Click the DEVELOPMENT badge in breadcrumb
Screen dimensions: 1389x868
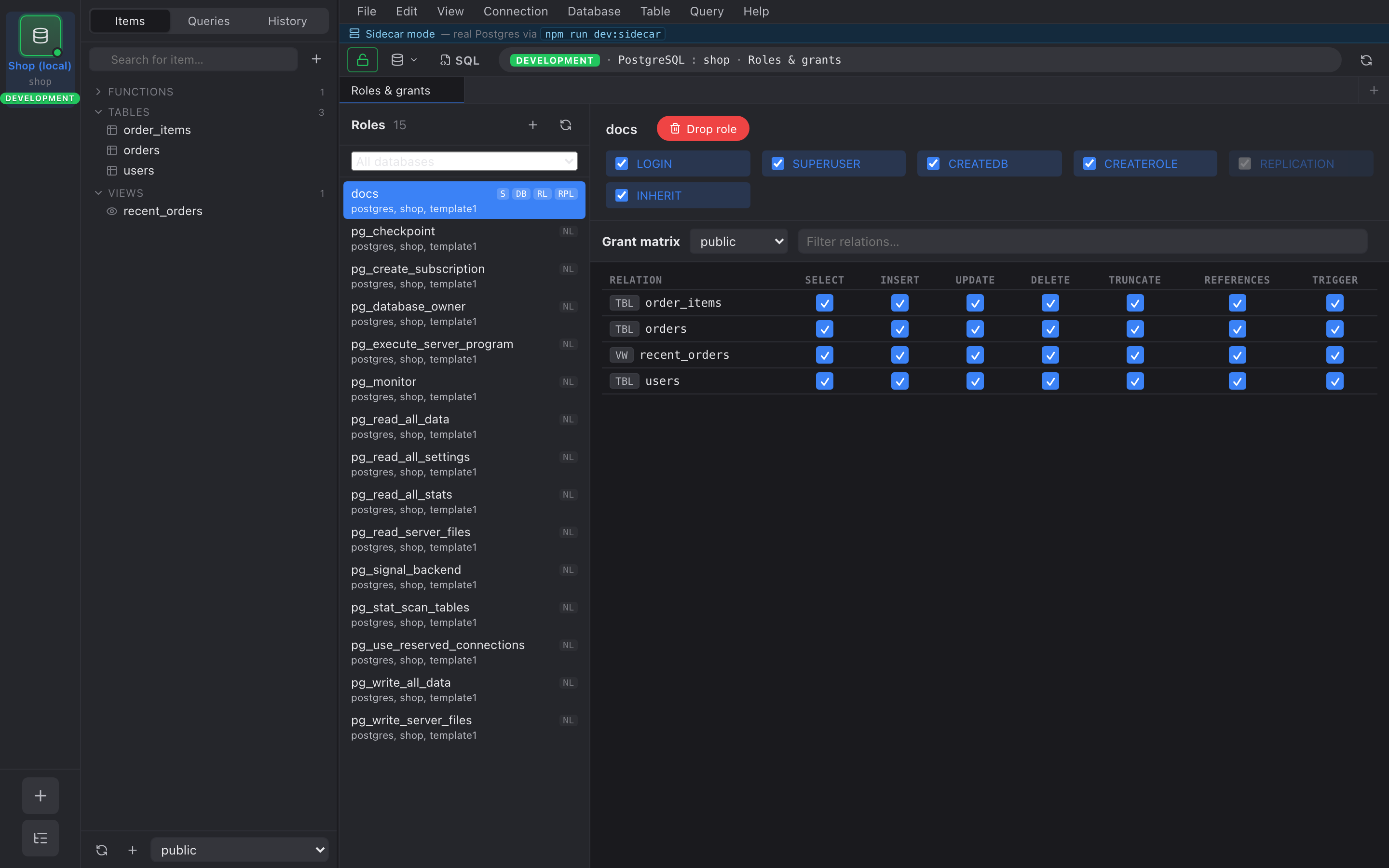click(555, 60)
